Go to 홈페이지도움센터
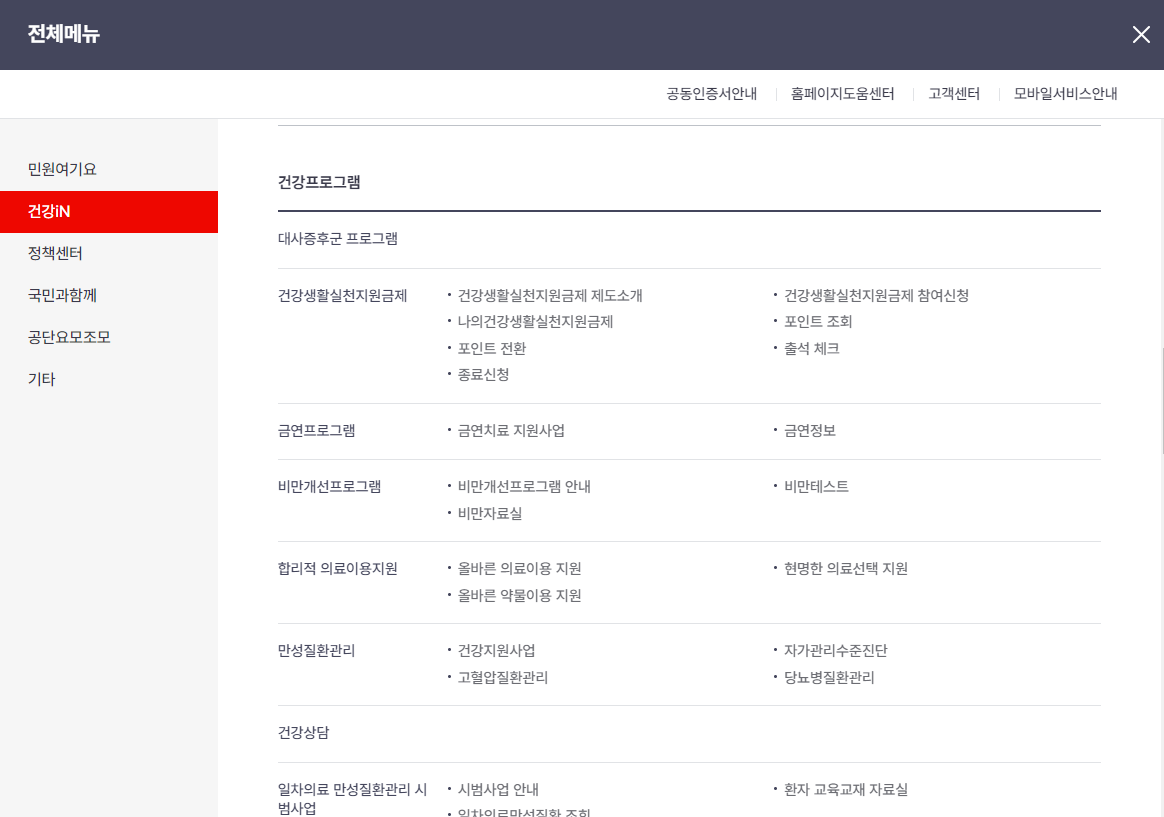This screenshot has height=817, width=1164. (x=843, y=93)
